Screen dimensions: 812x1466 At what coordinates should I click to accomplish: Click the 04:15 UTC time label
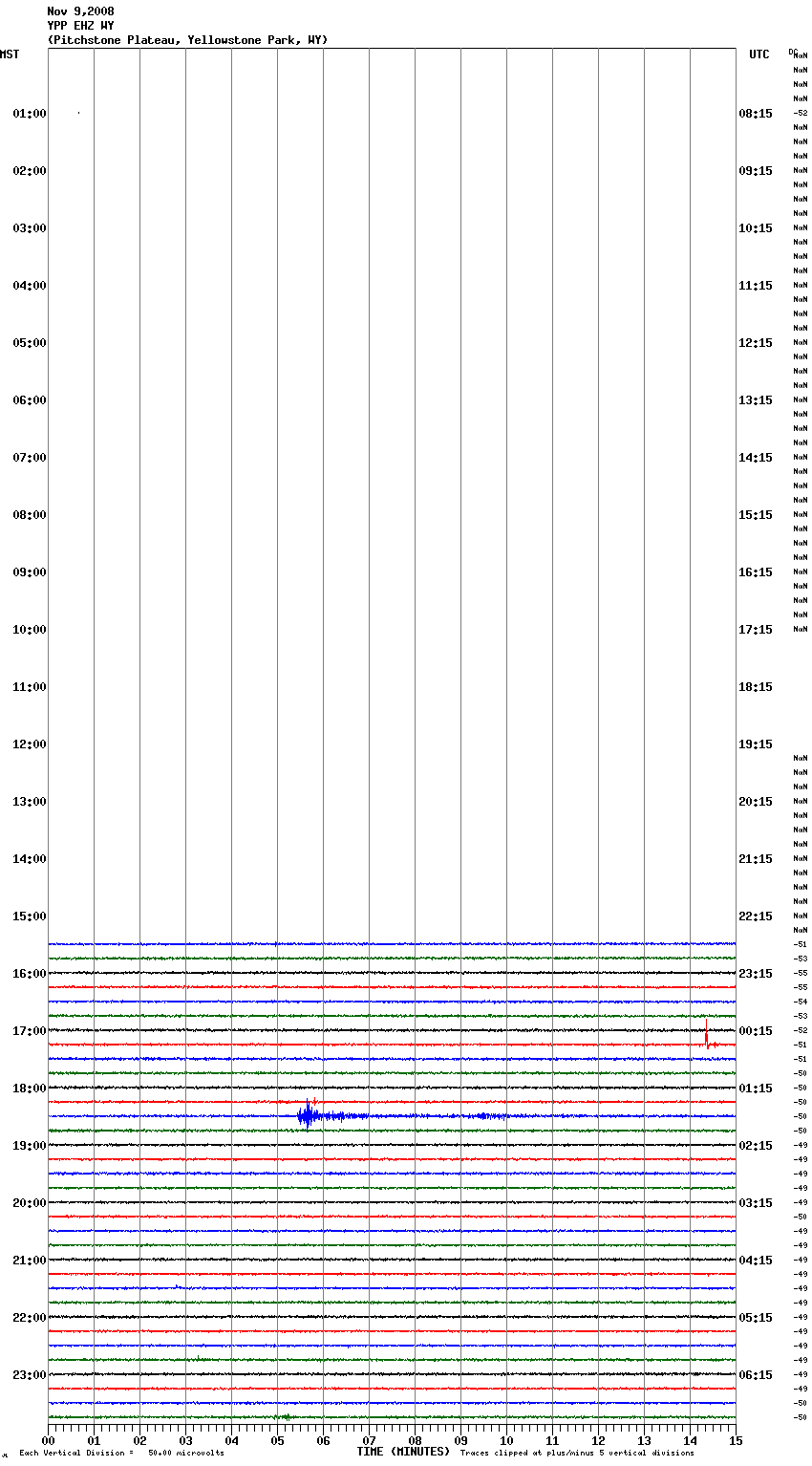pos(756,1261)
